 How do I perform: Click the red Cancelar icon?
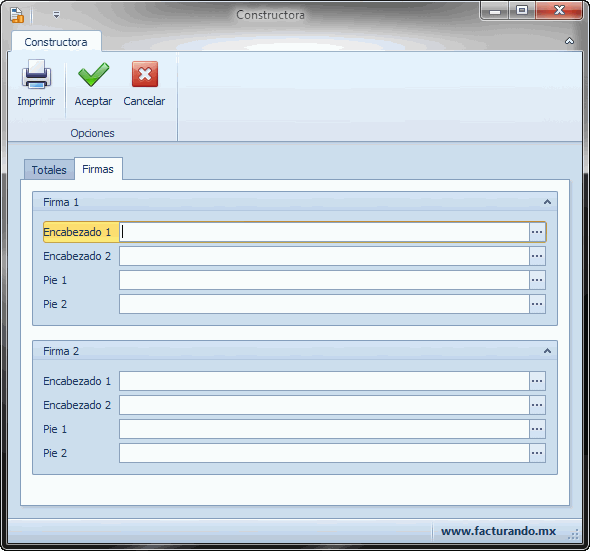tap(144, 74)
